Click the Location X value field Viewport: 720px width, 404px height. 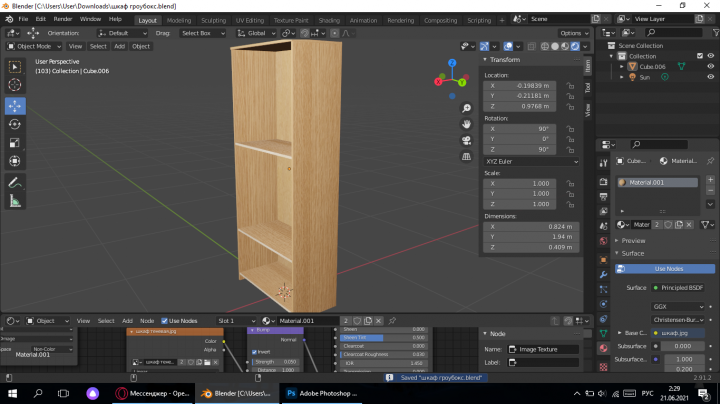click(x=519, y=86)
